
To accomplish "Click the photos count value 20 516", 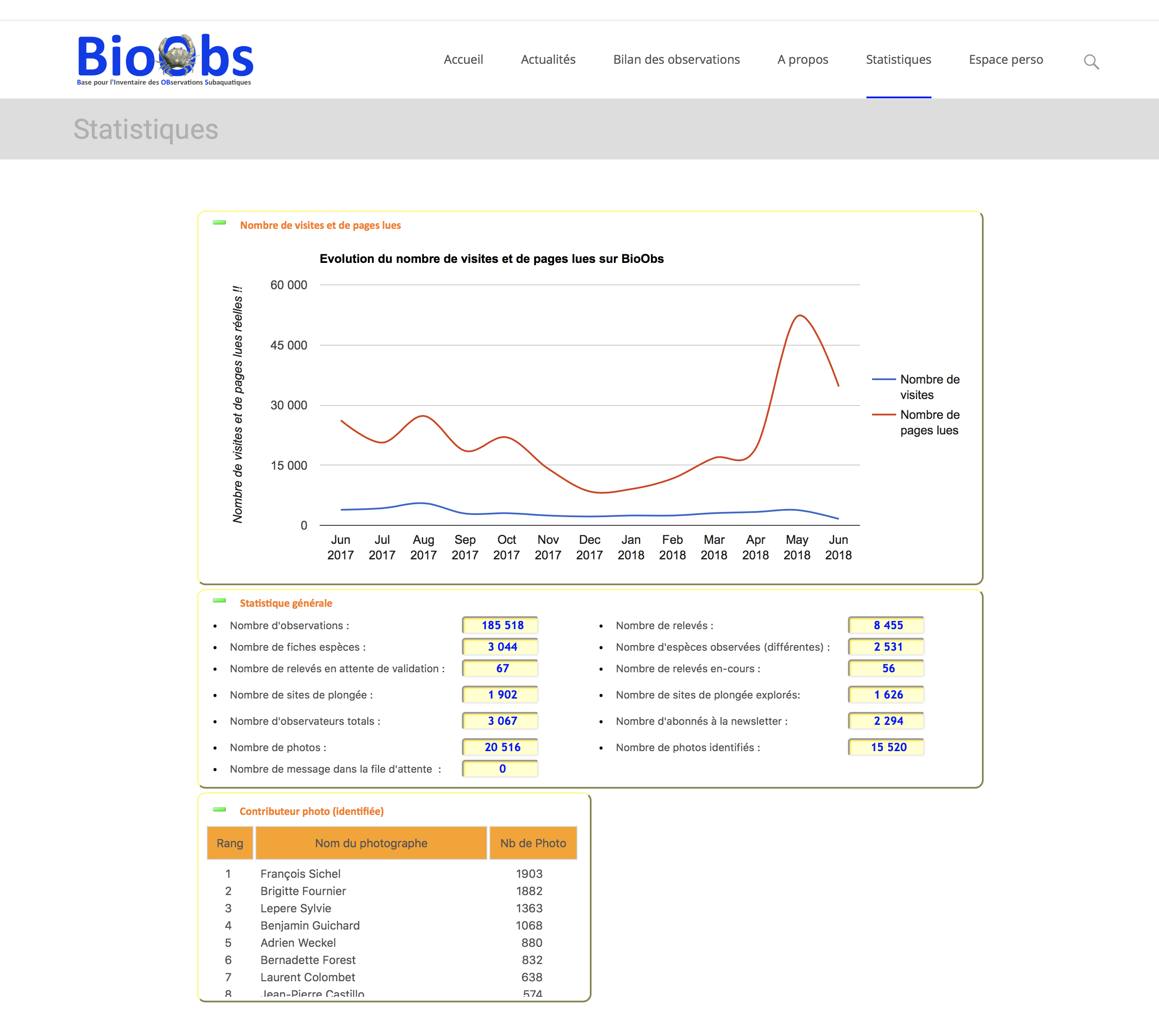I will tap(501, 747).
